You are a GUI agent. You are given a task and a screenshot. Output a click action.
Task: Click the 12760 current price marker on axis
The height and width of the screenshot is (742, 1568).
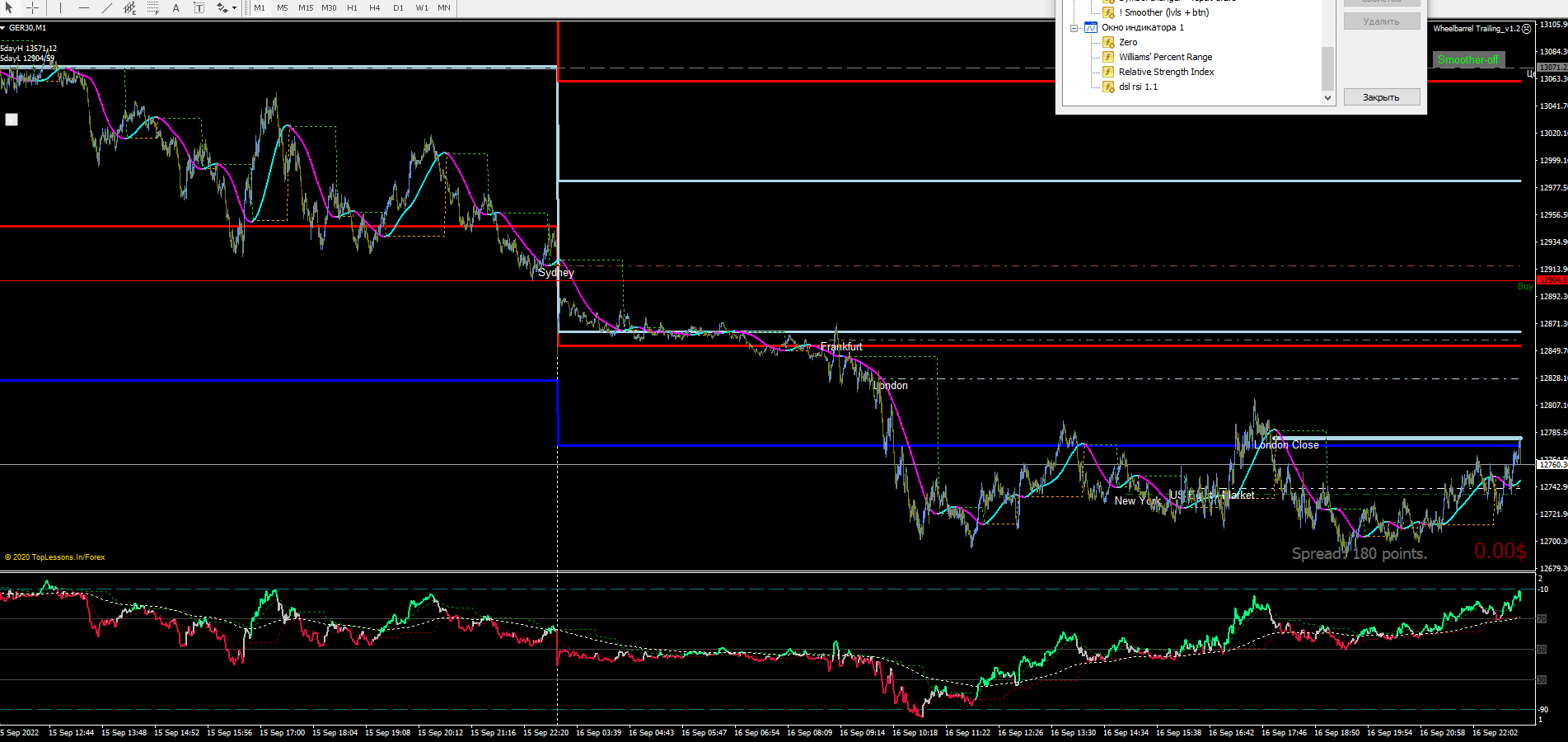tap(1552, 465)
